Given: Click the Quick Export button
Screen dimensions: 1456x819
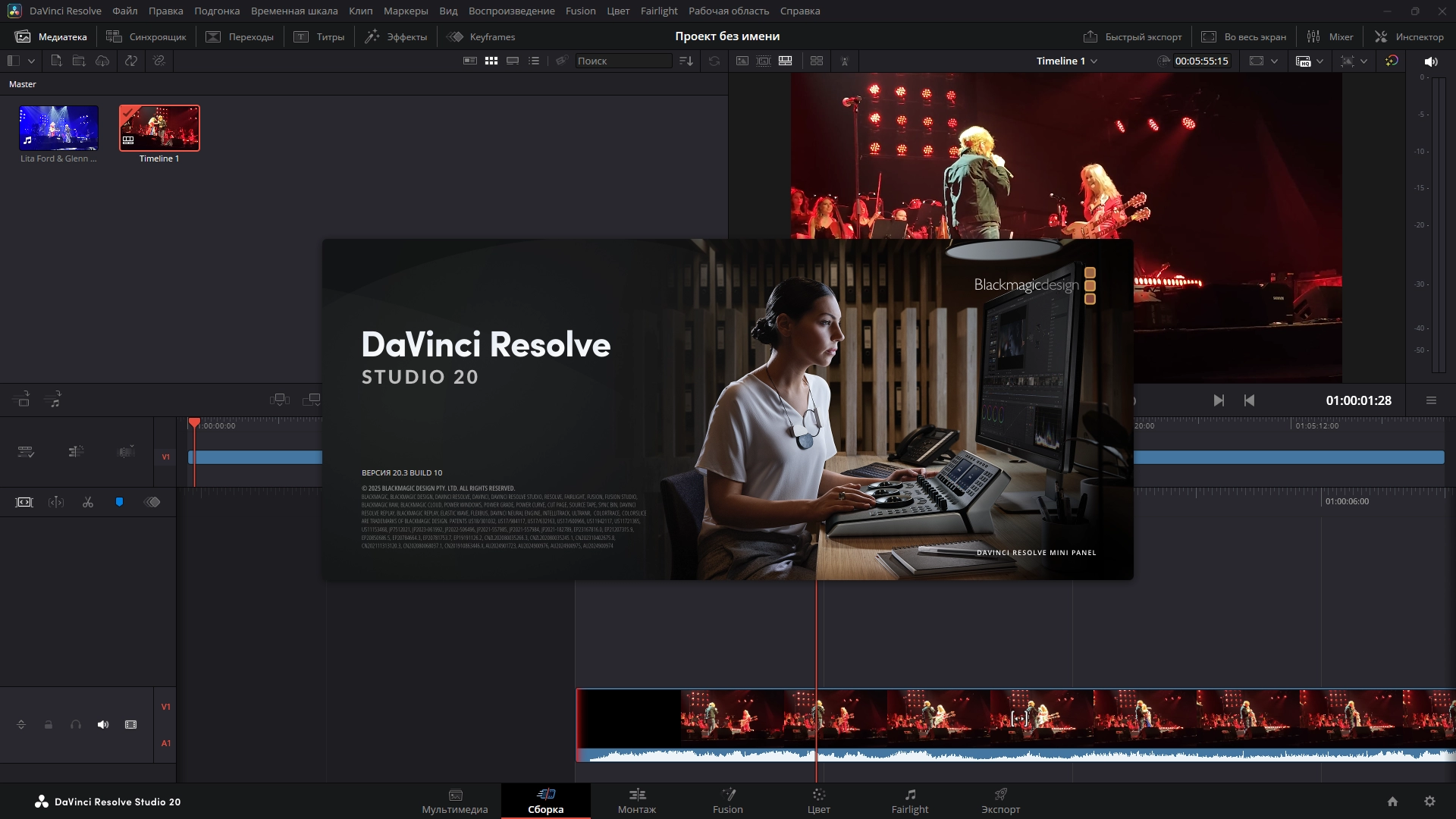Looking at the screenshot, I should (x=1133, y=36).
